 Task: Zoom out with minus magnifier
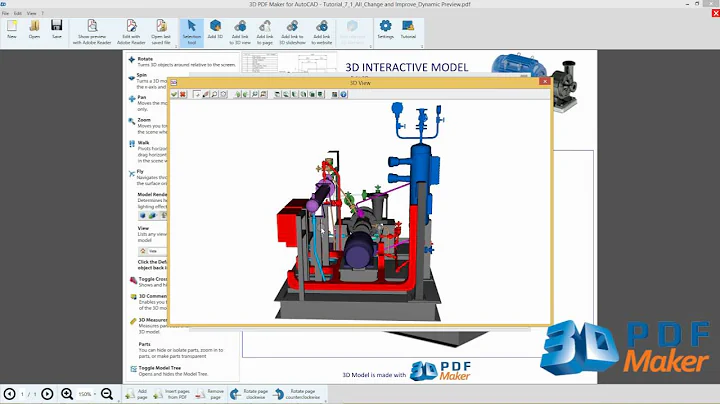[107, 394]
